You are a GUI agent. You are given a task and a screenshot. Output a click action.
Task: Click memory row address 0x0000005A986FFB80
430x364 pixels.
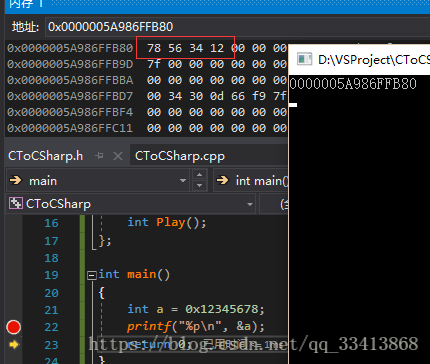[70, 48]
